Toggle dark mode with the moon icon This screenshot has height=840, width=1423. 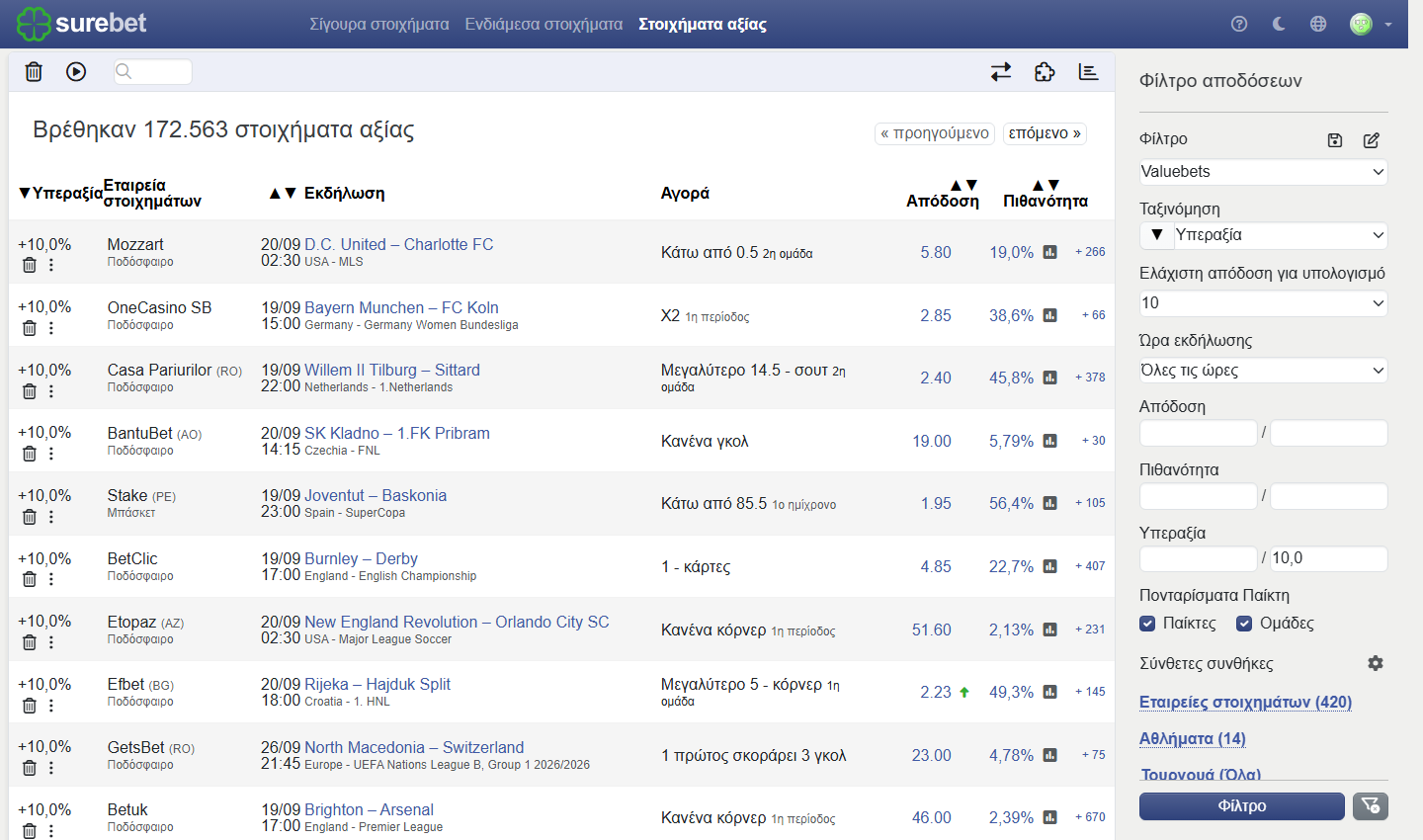point(1279,24)
